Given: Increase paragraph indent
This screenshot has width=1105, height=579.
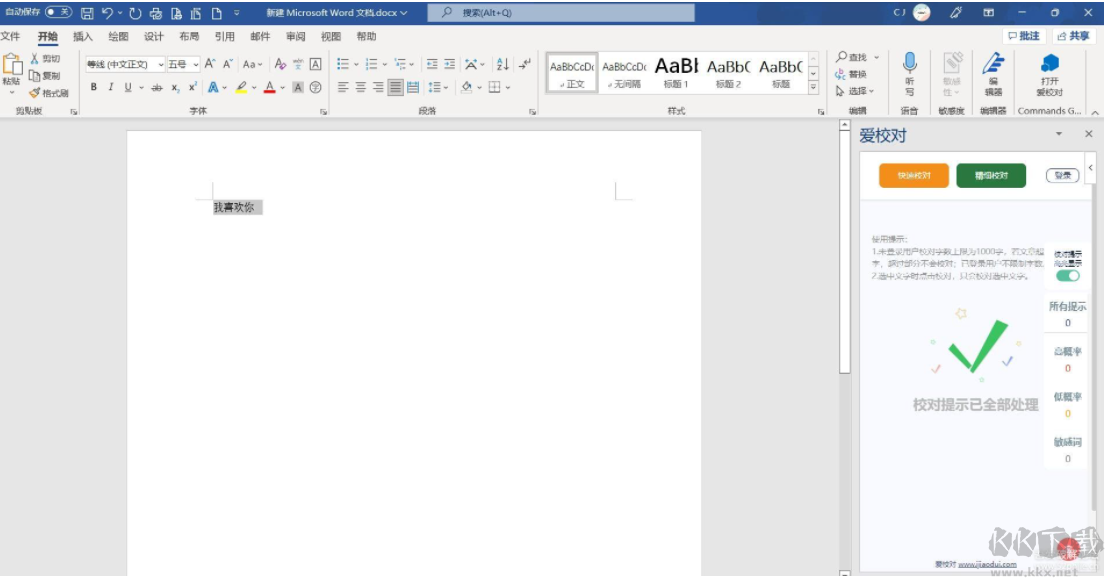Looking at the screenshot, I should point(450,64).
